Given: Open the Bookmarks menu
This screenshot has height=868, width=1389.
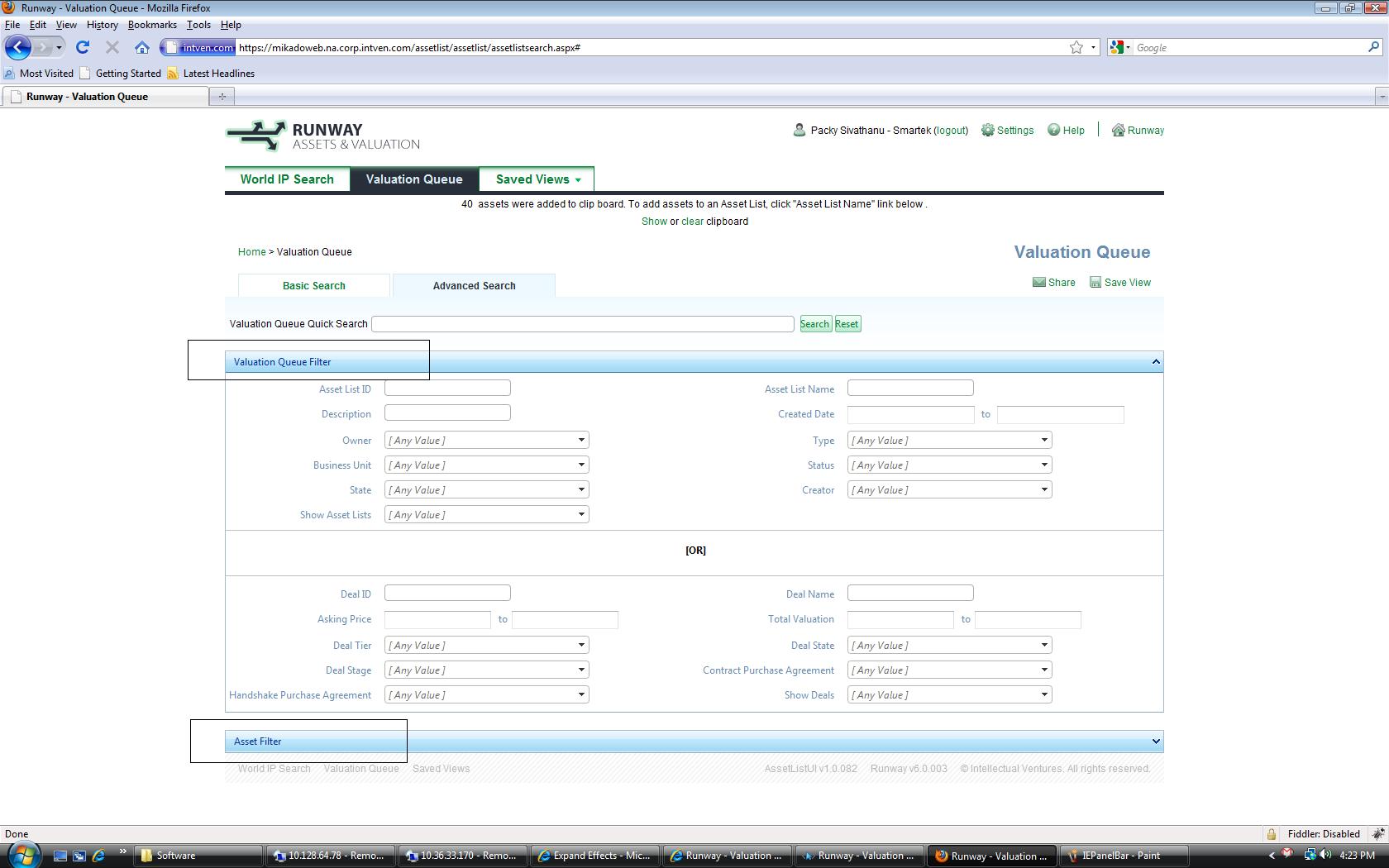Looking at the screenshot, I should click(152, 25).
